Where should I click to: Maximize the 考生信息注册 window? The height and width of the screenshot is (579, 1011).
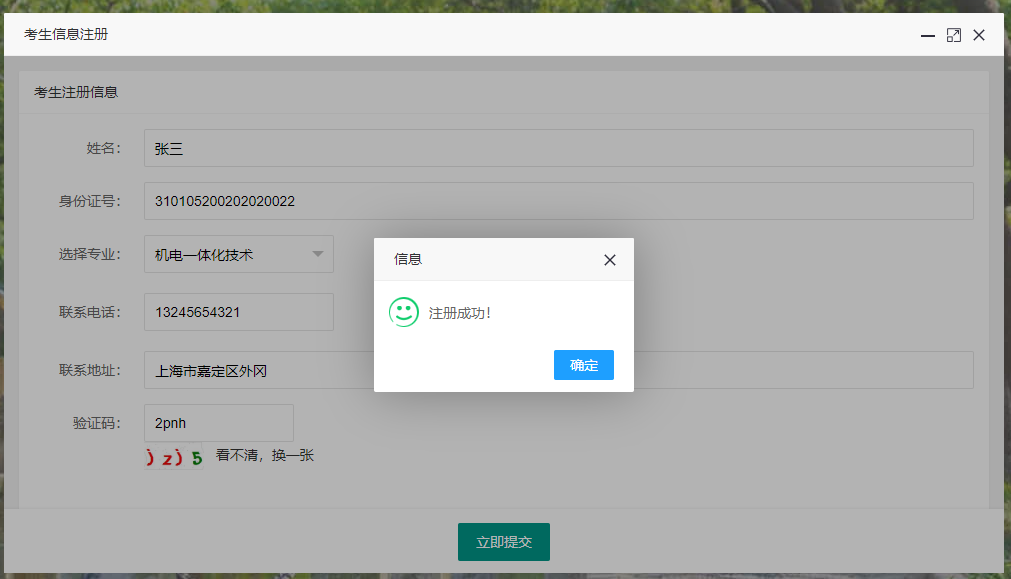[x=954, y=36]
